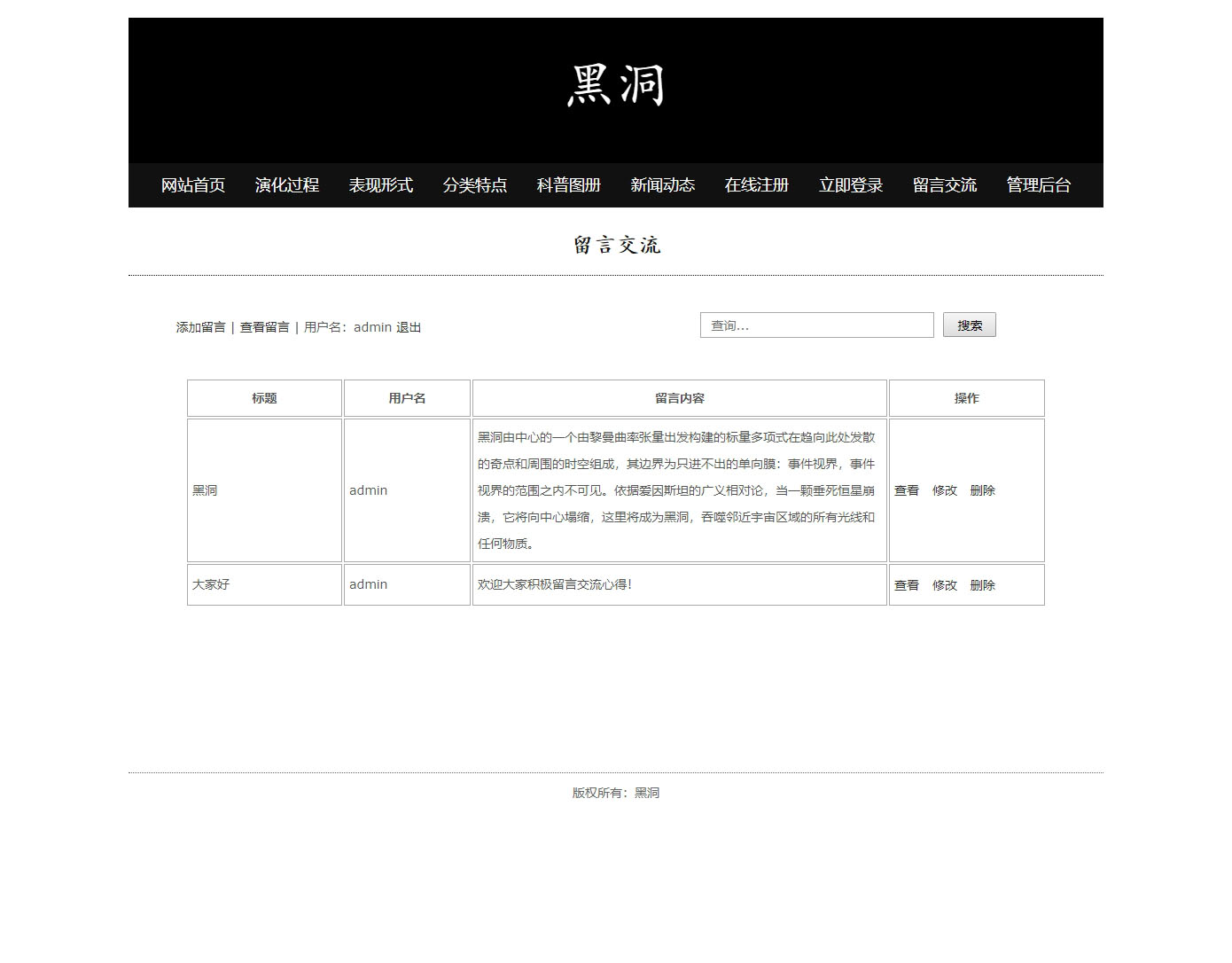Open the 网站首页 navigation item
Viewport: 1232px width, 963px height.
click(x=192, y=185)
